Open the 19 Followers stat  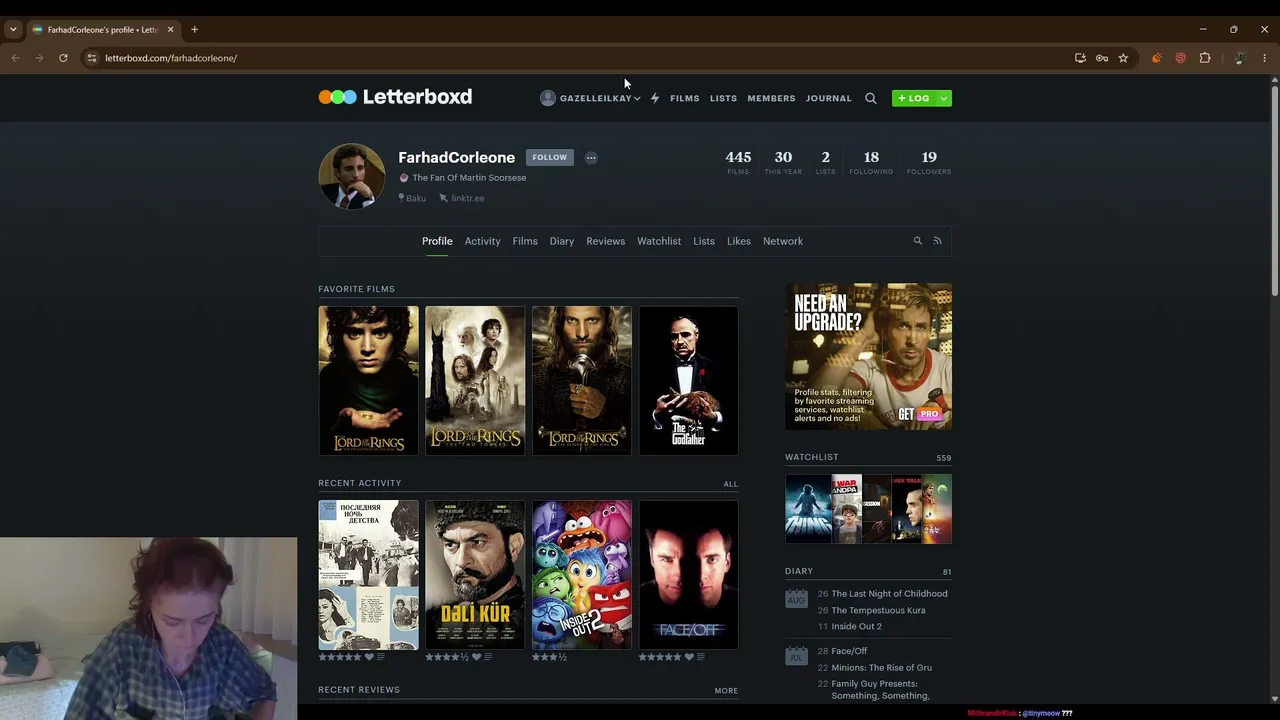929,162
